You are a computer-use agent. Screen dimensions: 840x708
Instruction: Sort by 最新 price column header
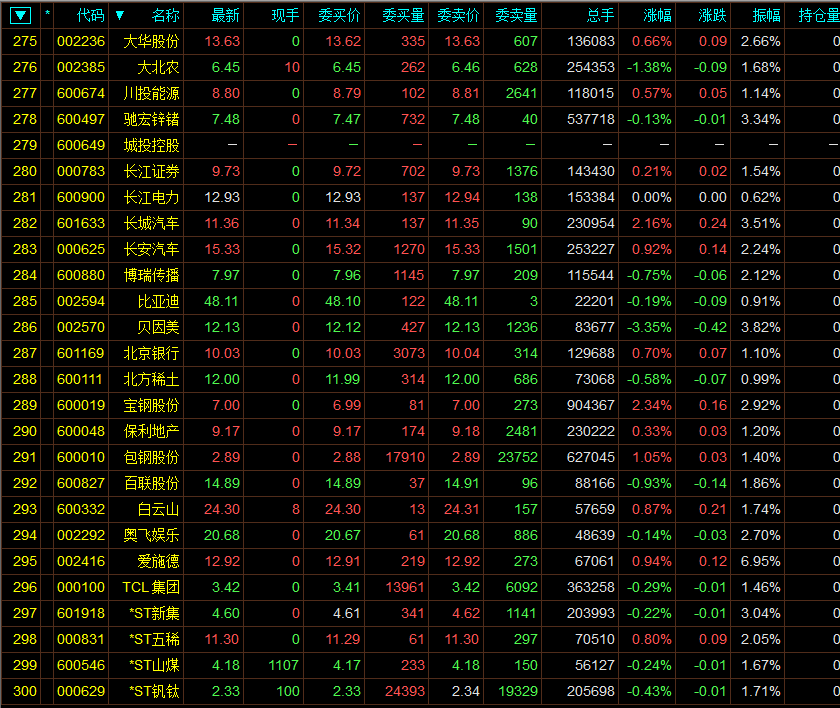[x=226, y=16]
